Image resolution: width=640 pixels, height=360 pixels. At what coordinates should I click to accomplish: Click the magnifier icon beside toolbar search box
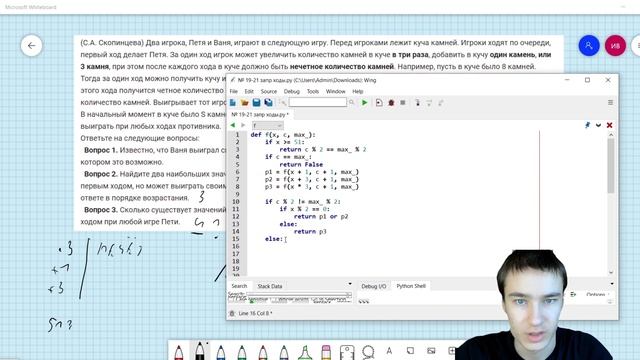pyautogui.click(x=352, y=102)
